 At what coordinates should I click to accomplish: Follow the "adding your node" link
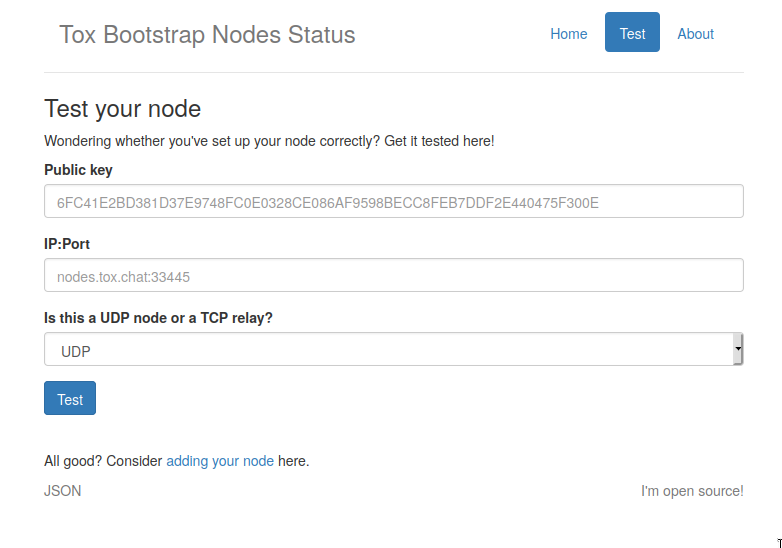click(220, 461)
